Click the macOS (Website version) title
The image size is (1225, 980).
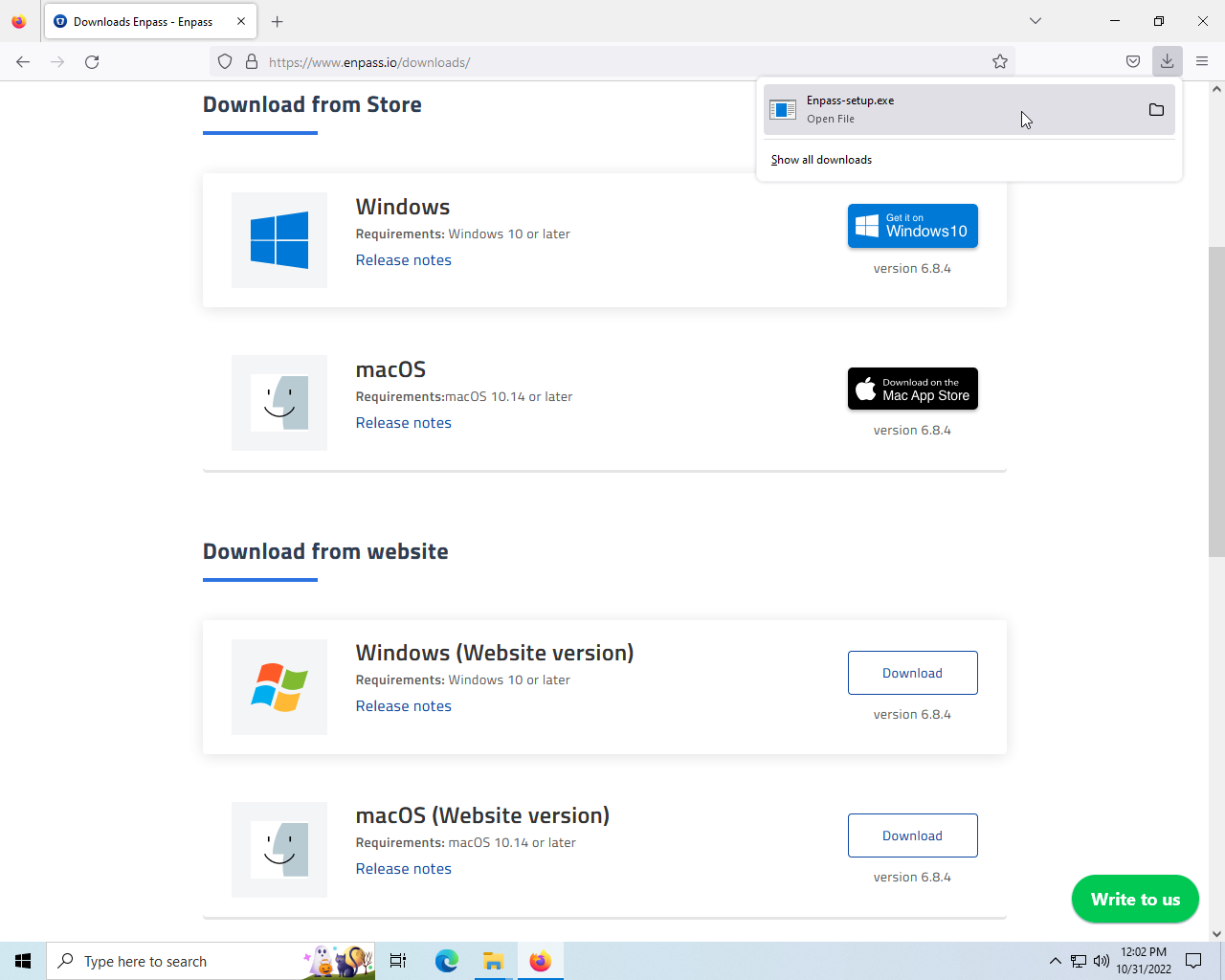(x=482, y=815)
